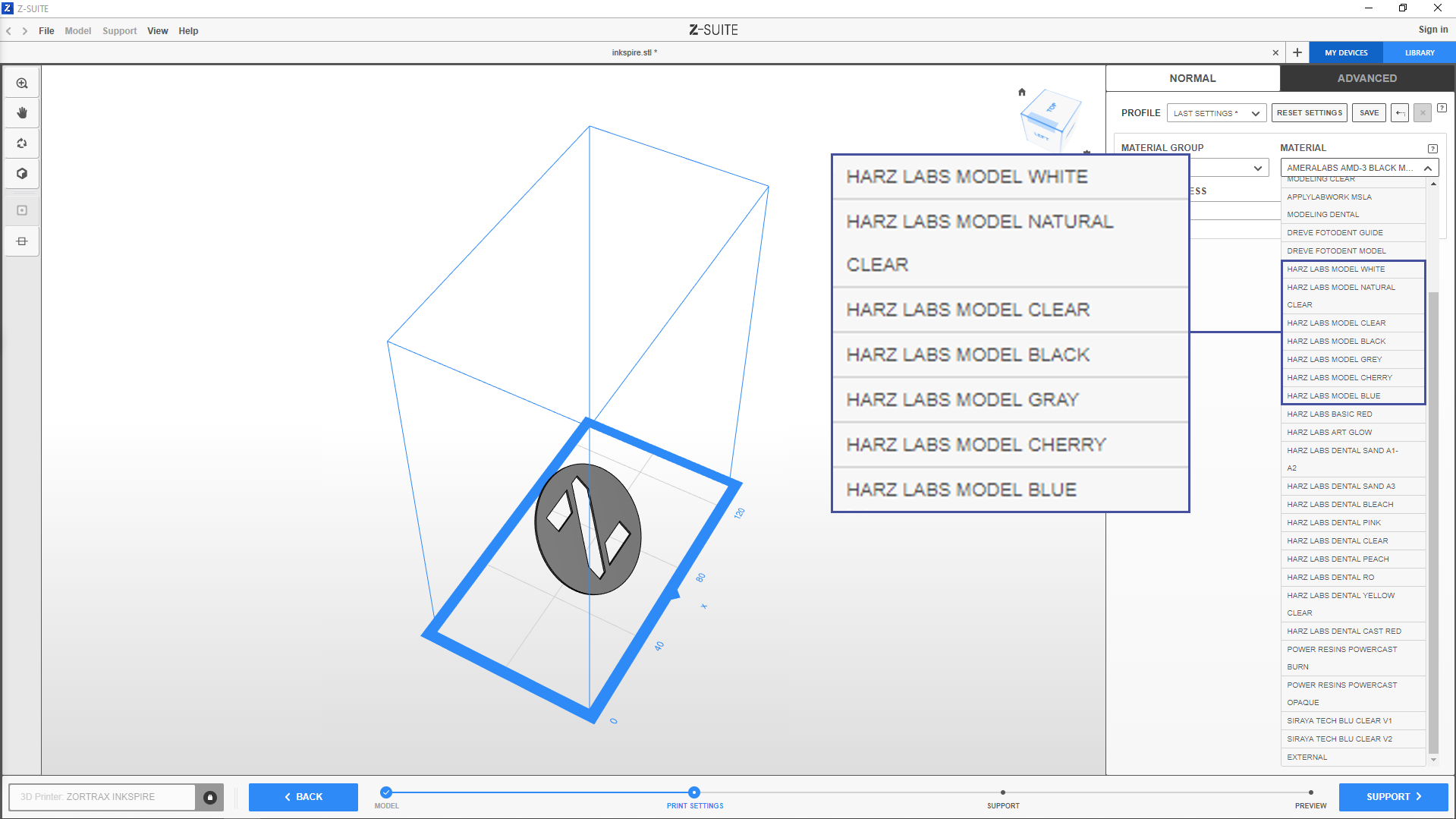Open the View menu

(x=157, y=31)
